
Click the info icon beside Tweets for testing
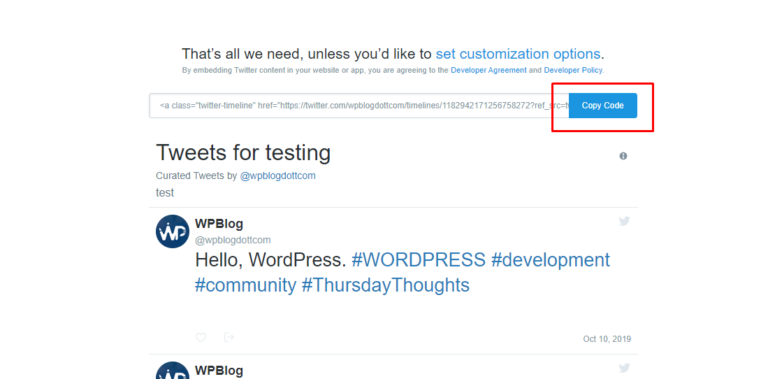(623, 156)
